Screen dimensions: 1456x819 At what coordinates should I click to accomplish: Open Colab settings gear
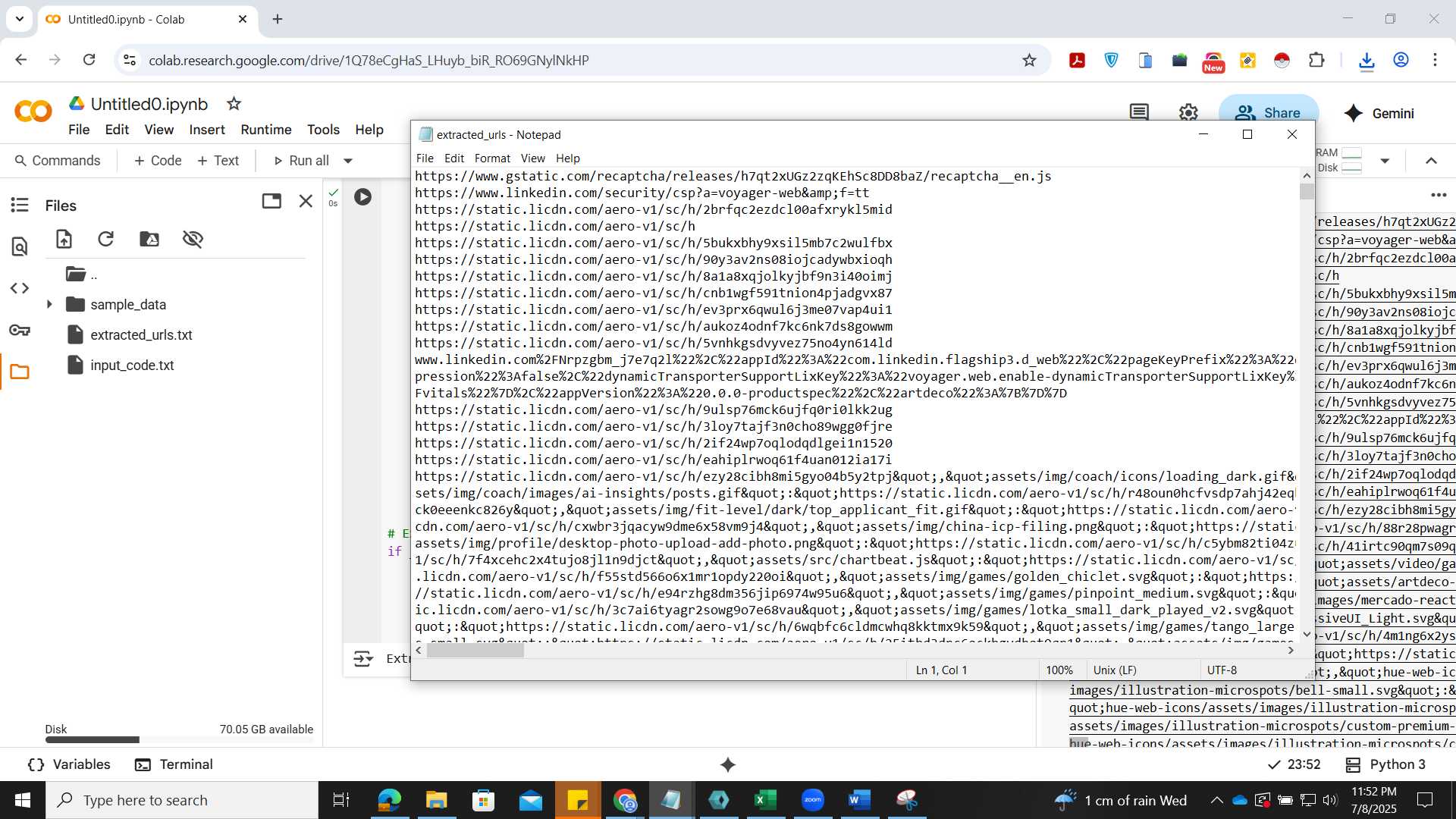pyautogui.click(x=1188, y=113)
